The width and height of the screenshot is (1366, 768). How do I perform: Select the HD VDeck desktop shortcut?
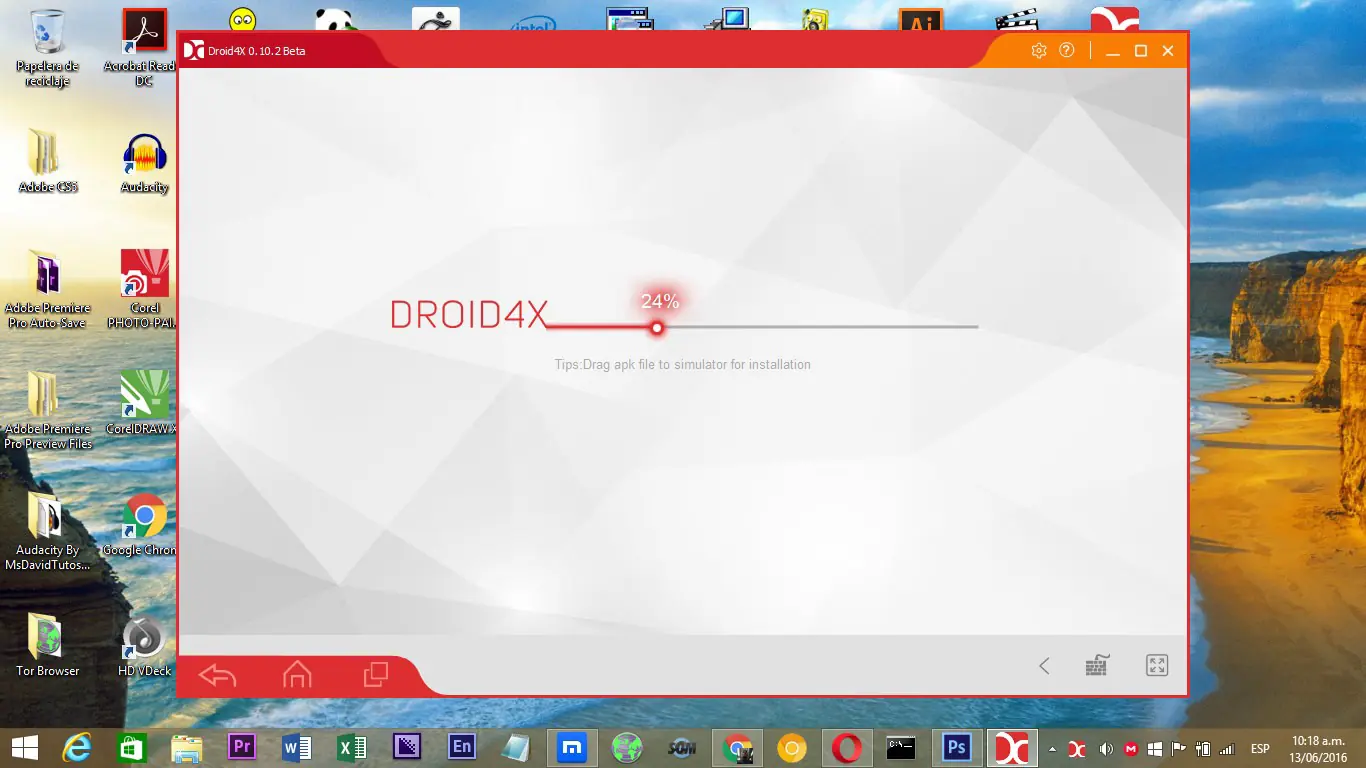(144, 645)
